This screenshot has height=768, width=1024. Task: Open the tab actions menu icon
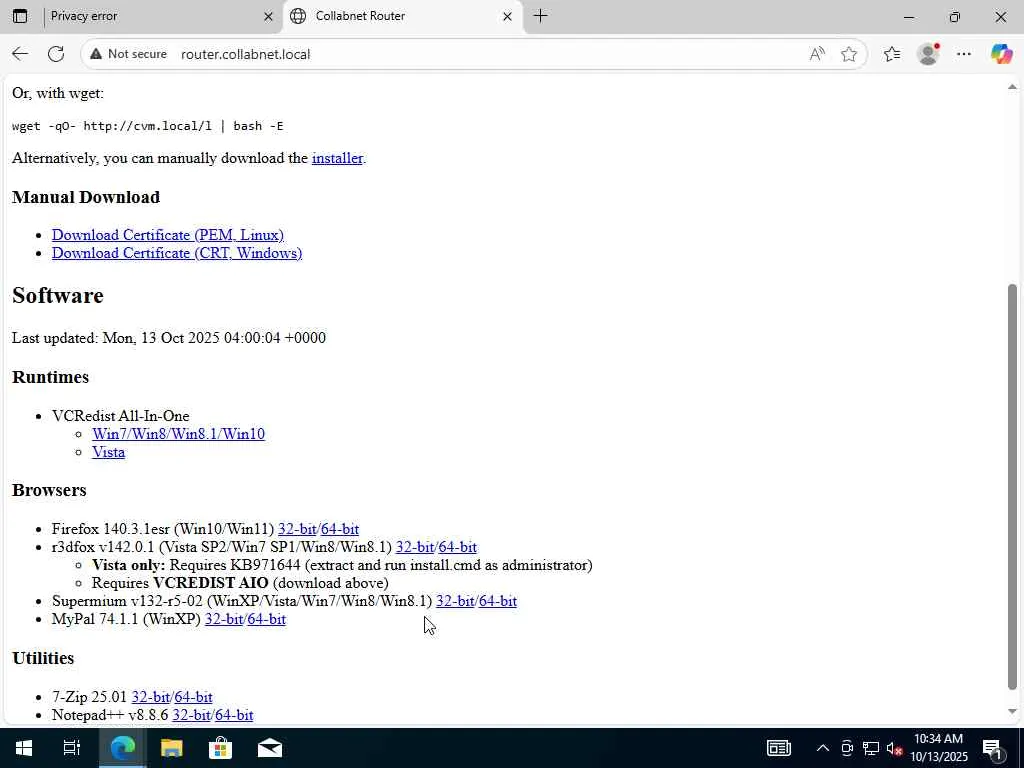pos(20,16)
